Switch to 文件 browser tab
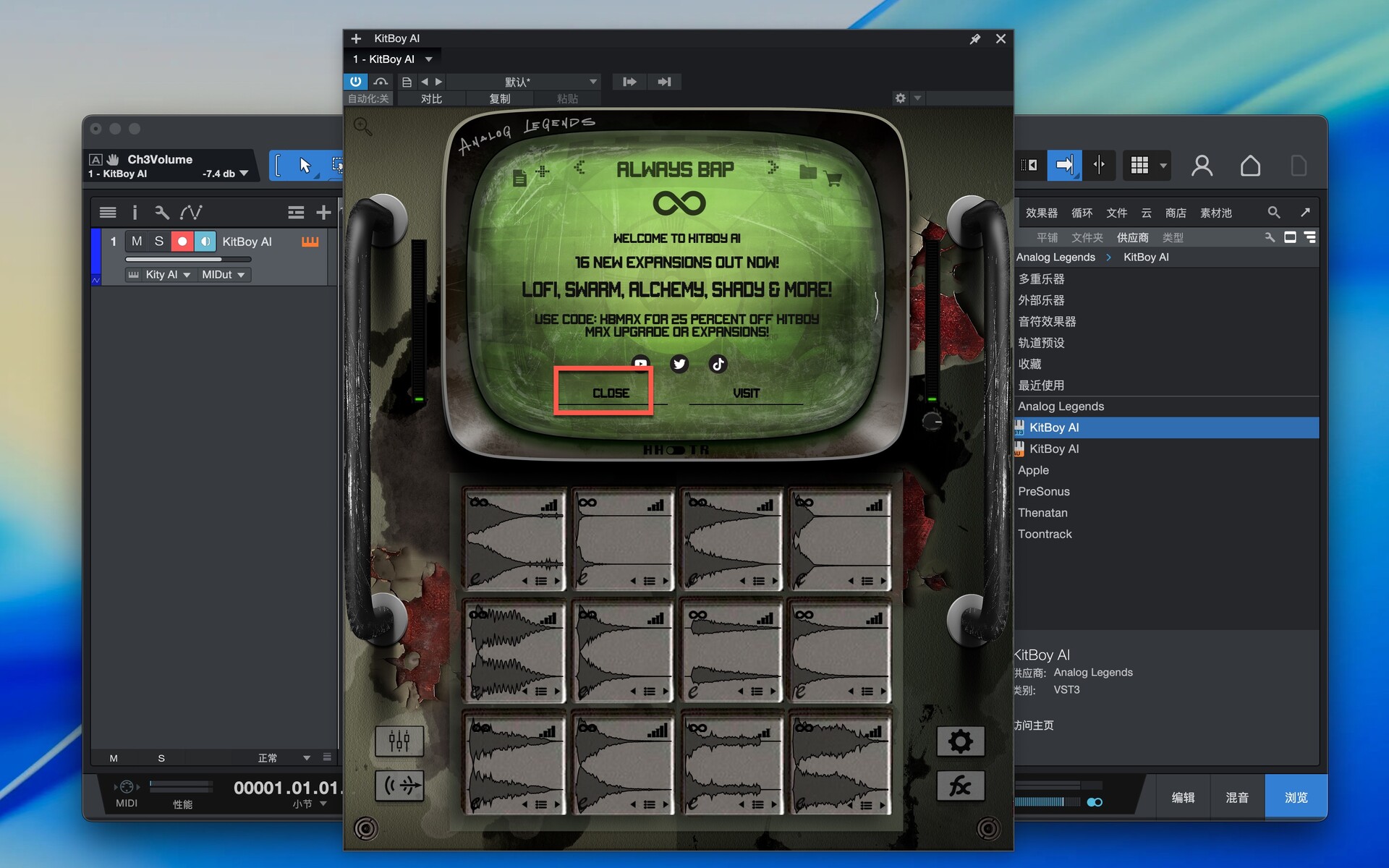The height and width of the screenshot is (868, 1389). tap(1116, 213)
